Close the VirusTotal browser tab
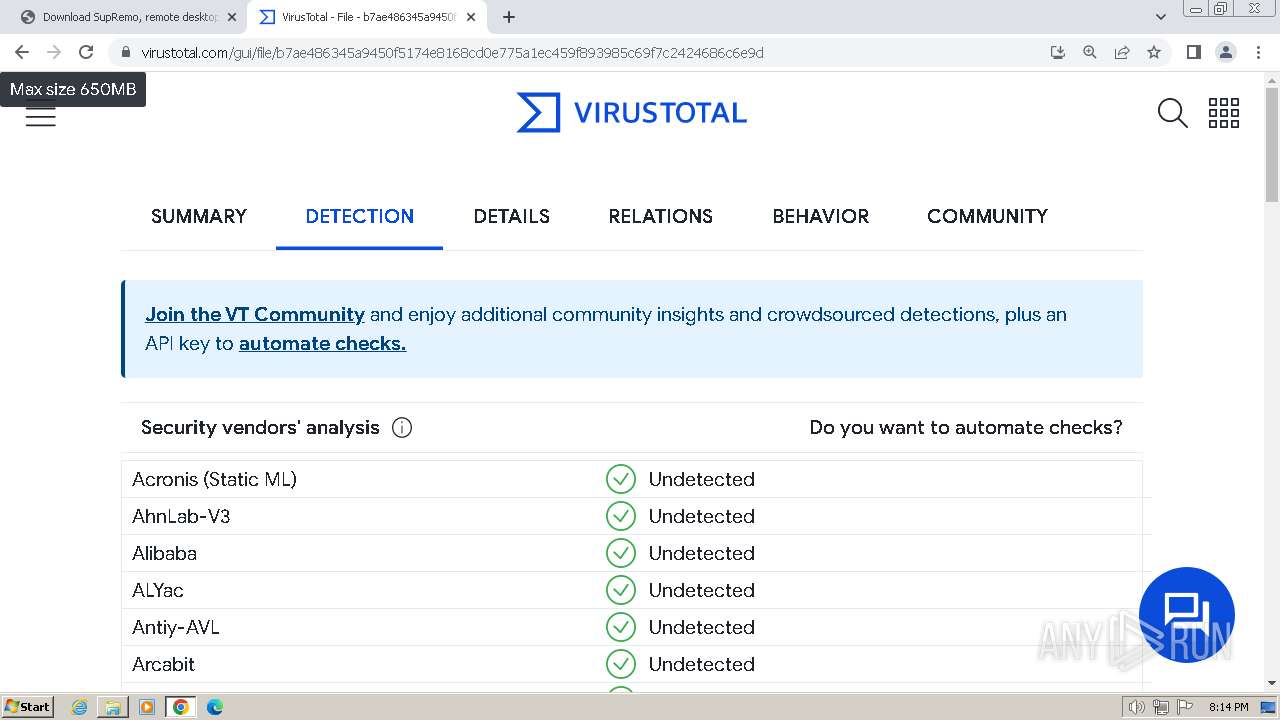The image size is (1280, 720). pos(471,17)
